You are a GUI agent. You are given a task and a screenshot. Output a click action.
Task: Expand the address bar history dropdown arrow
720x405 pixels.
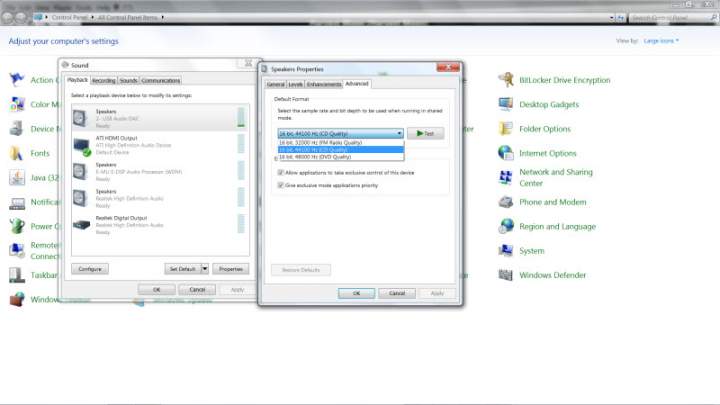pos(612,18)
